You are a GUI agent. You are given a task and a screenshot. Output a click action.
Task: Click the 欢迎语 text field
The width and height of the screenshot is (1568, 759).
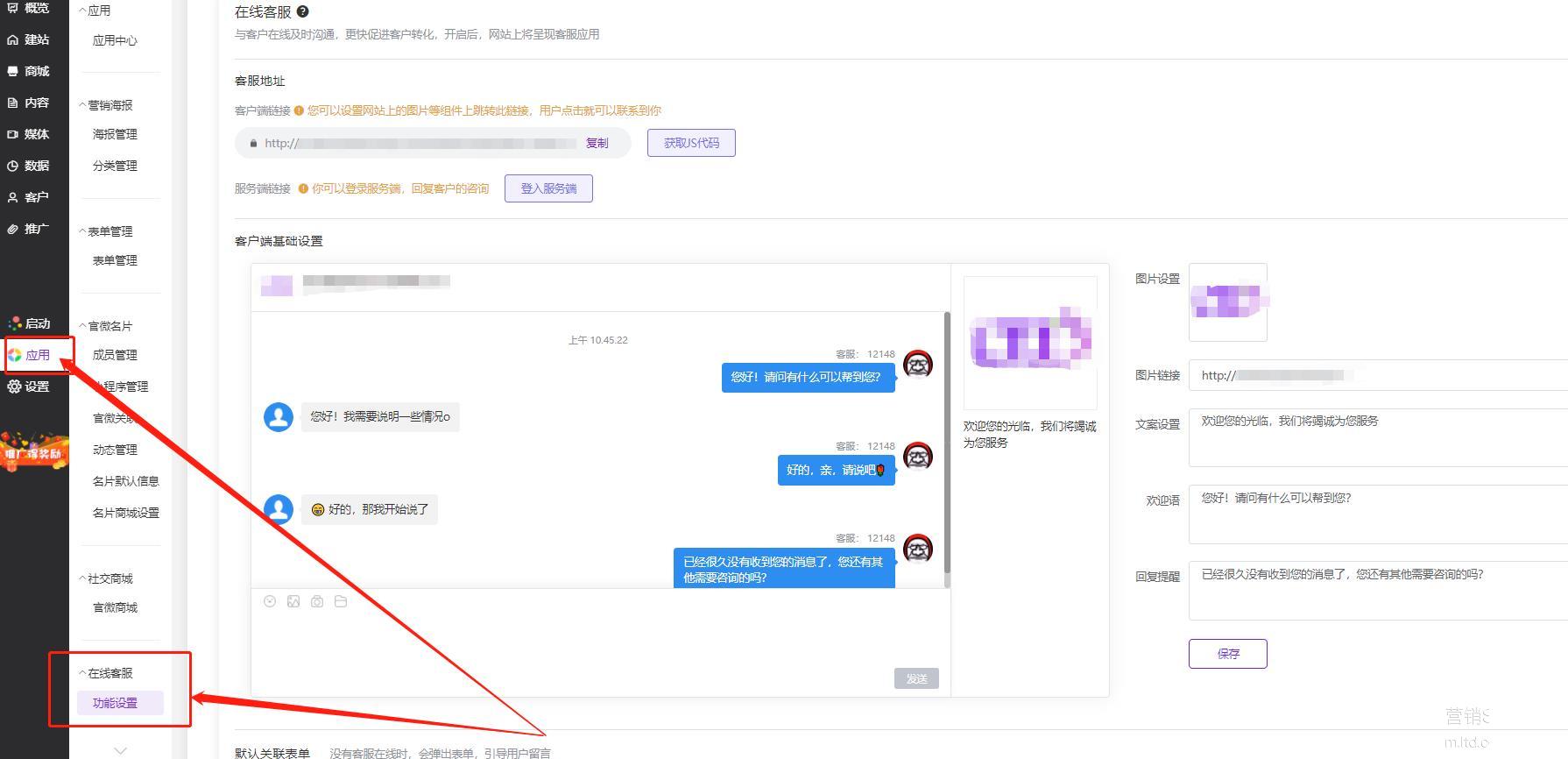1377,514
